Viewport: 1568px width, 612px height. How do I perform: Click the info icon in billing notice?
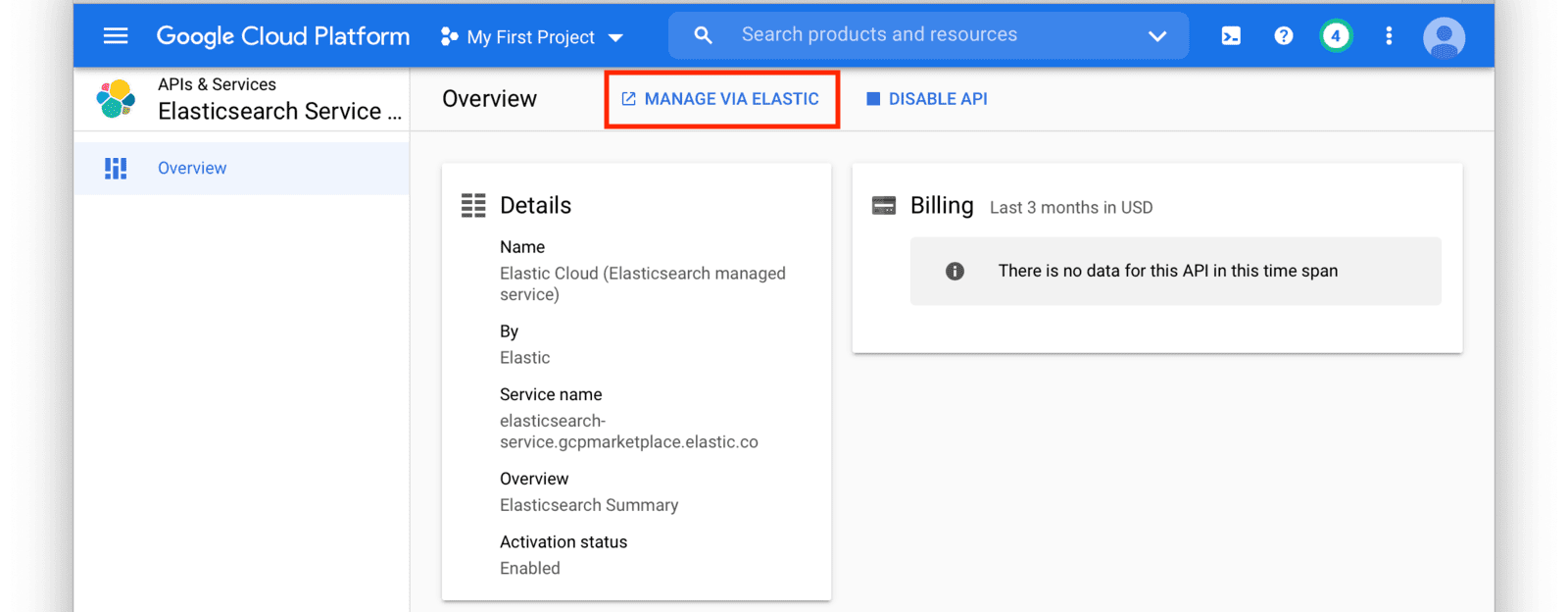[955, 272]
